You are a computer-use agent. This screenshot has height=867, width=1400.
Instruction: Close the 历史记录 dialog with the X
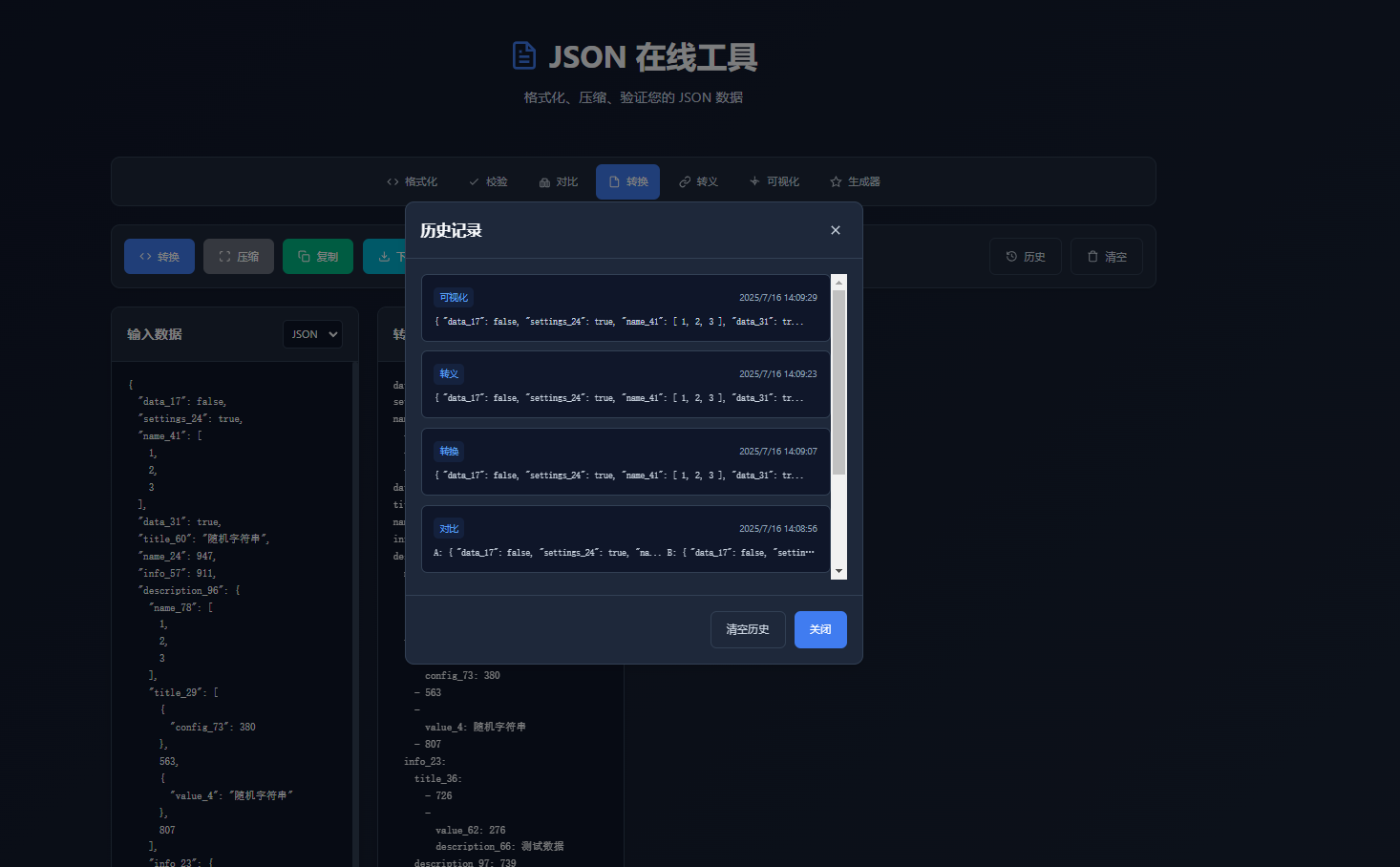pyautogui.click(x=835, y=230)
